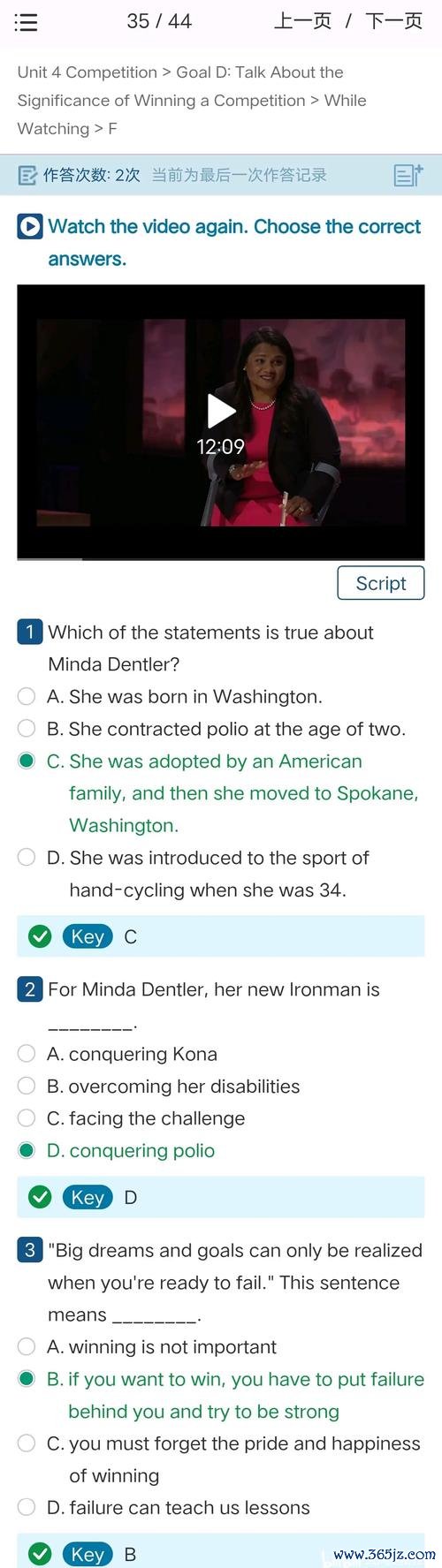Screen dimensions: 442x1568
Task: Select A conquering Kona
Action: click(x=118, y=1054)
